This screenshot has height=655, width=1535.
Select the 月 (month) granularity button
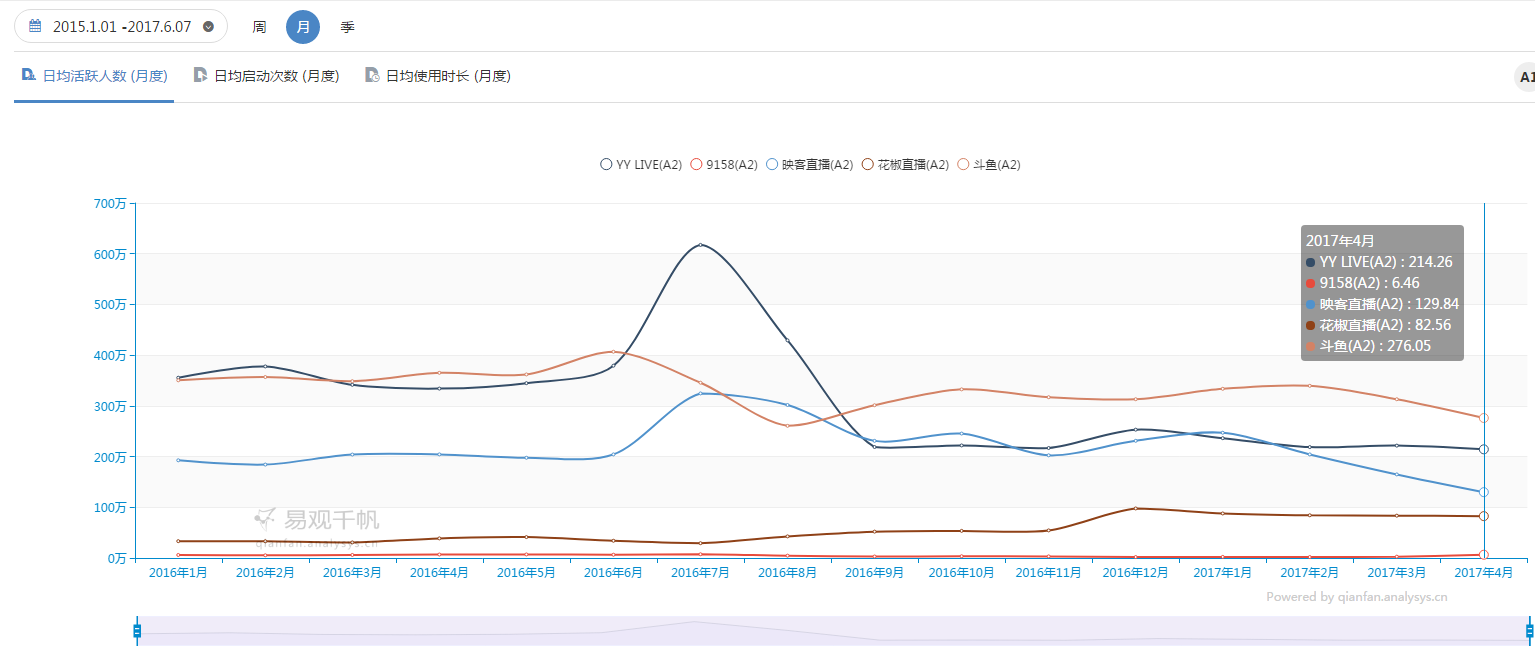point(303,27)
